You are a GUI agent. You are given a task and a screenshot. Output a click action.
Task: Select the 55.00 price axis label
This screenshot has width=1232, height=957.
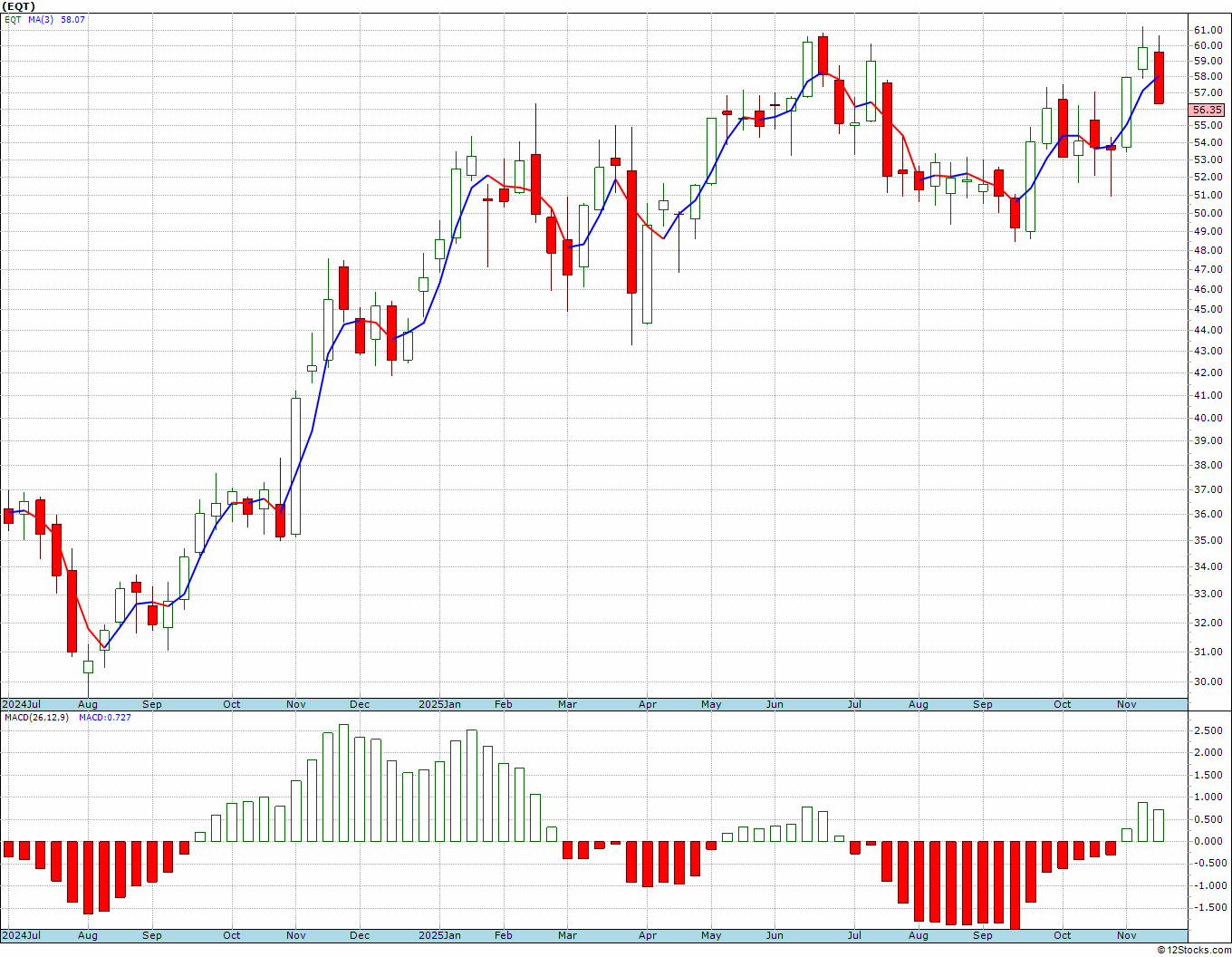(1208, 125)
